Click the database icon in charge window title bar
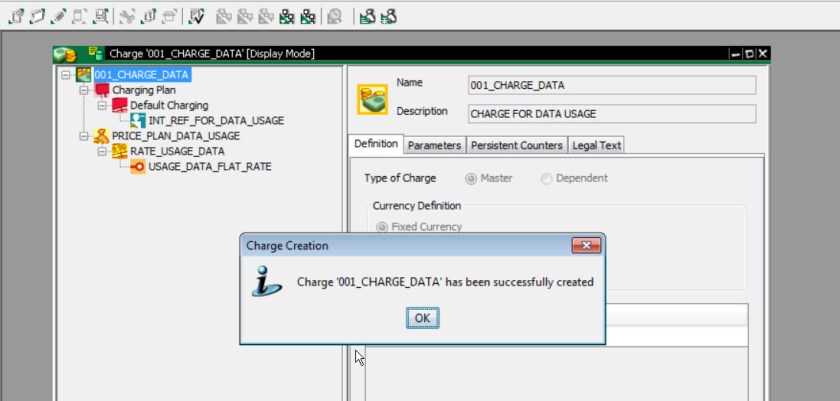The image size is (840, 401). coord(95,53)
